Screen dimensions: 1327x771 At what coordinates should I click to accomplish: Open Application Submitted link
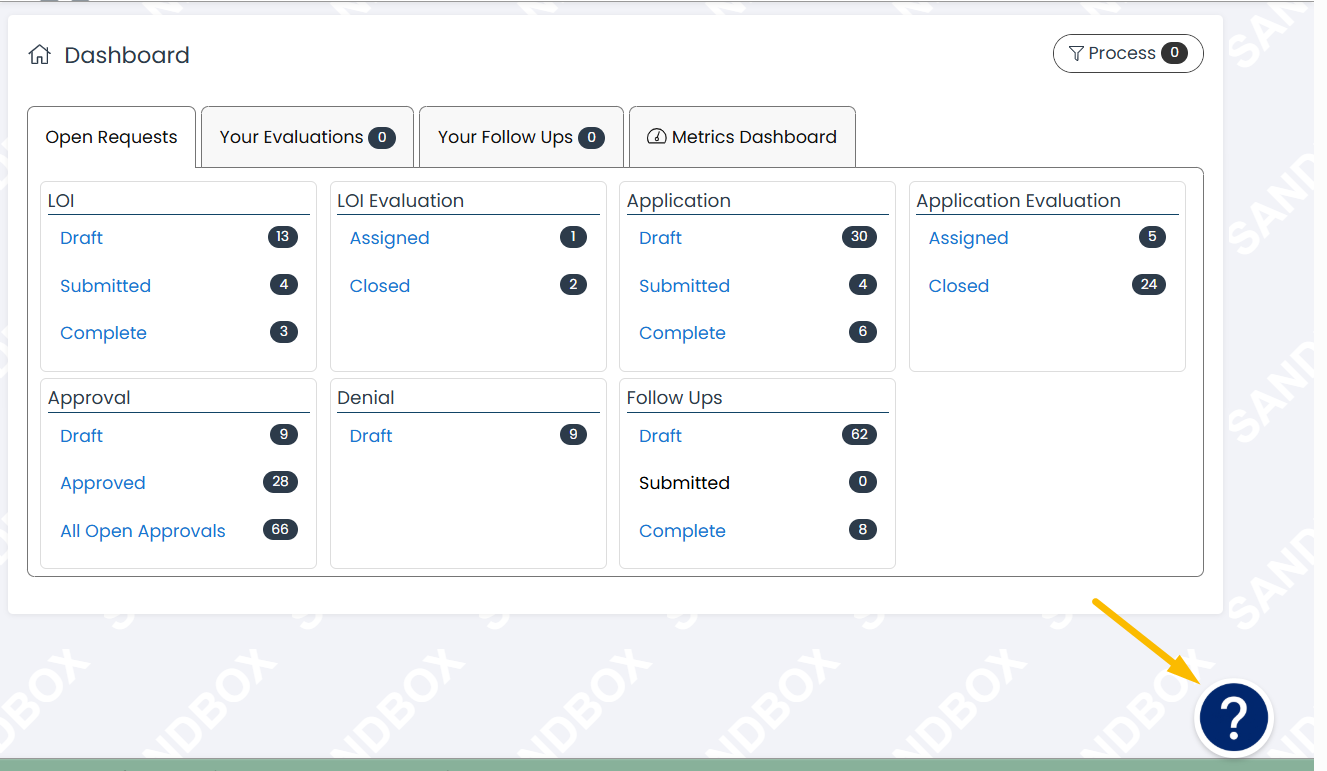point(684,286)
